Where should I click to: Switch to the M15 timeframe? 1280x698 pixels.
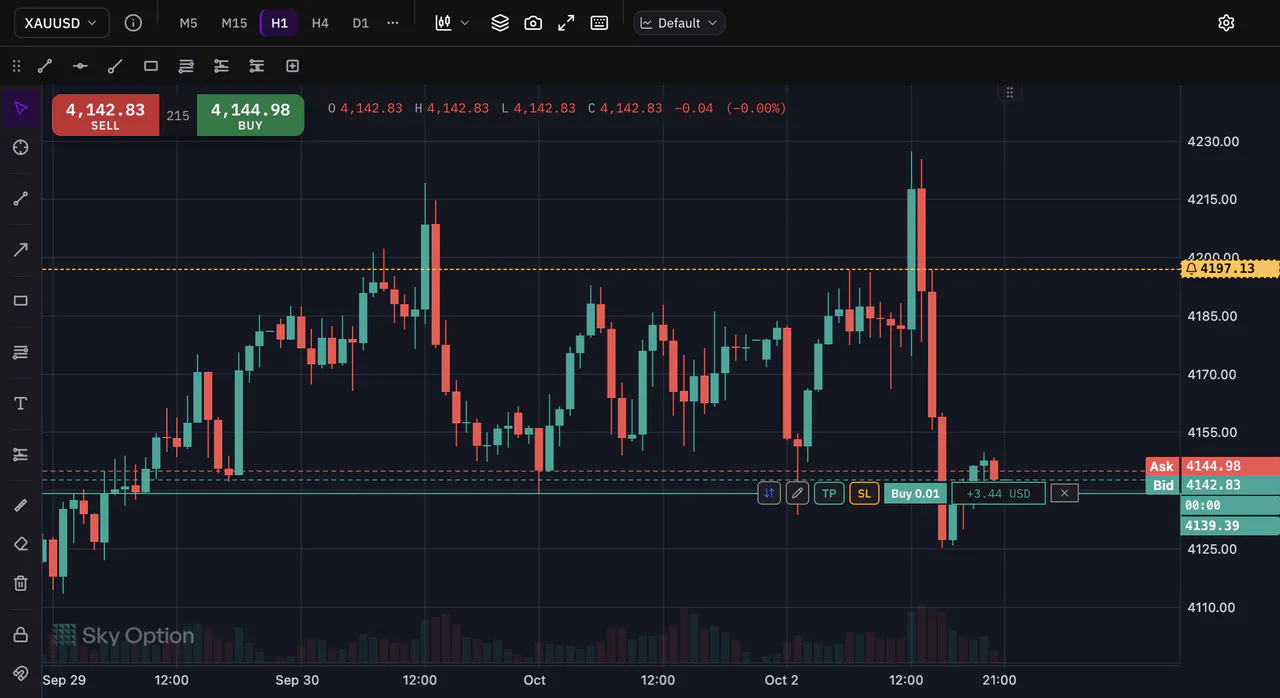(234, 22)
